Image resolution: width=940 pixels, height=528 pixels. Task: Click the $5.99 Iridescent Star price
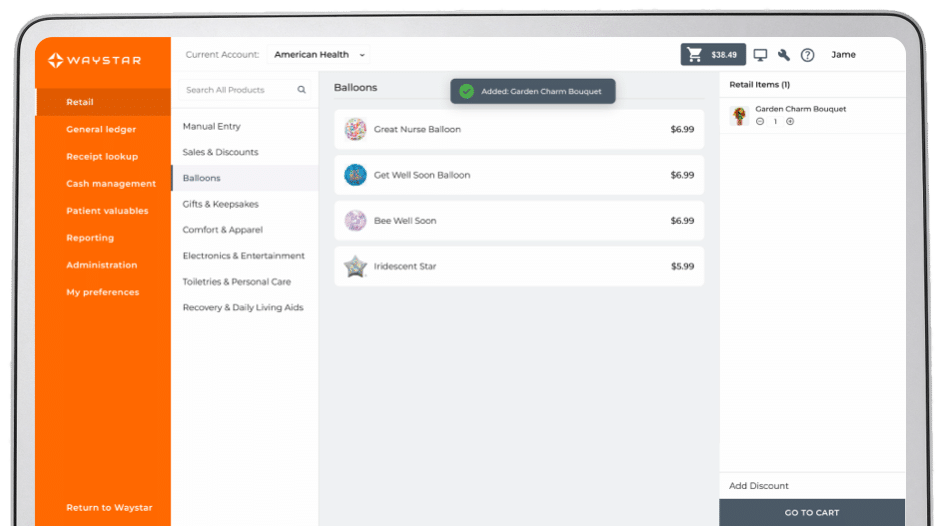click(682, 266)
